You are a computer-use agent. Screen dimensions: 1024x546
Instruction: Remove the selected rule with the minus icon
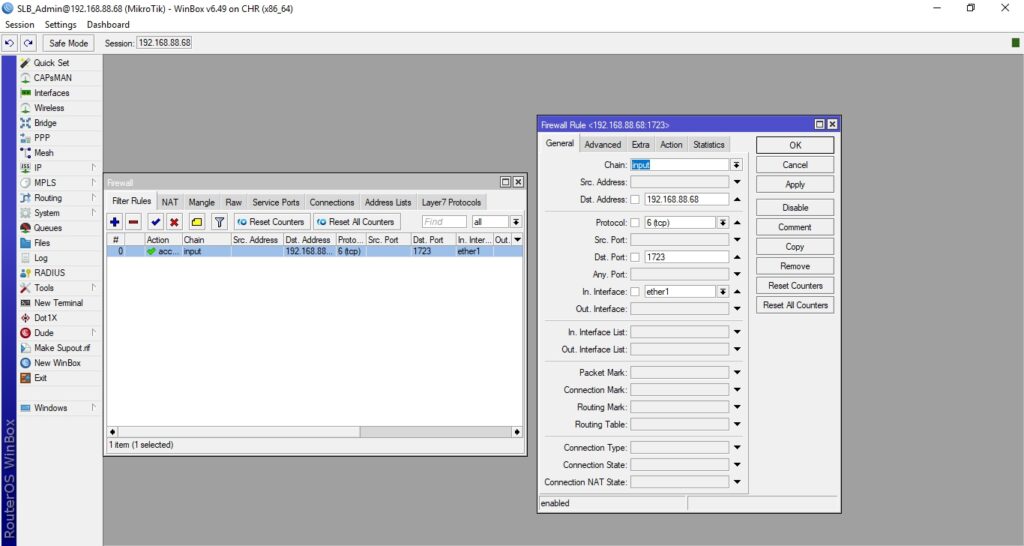click(133, 222)
